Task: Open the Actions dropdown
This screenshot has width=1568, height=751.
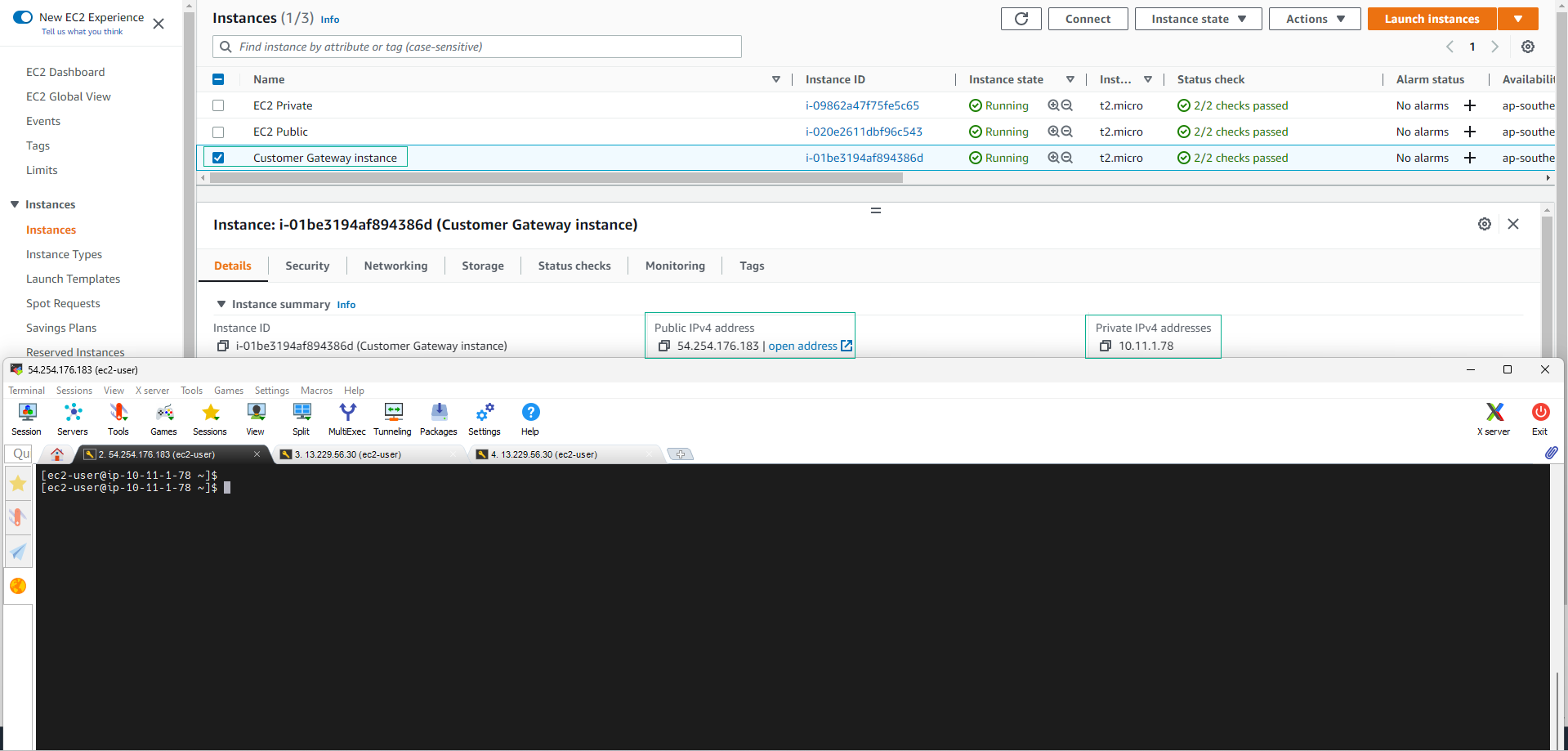Action: (x=1315, y=19)
